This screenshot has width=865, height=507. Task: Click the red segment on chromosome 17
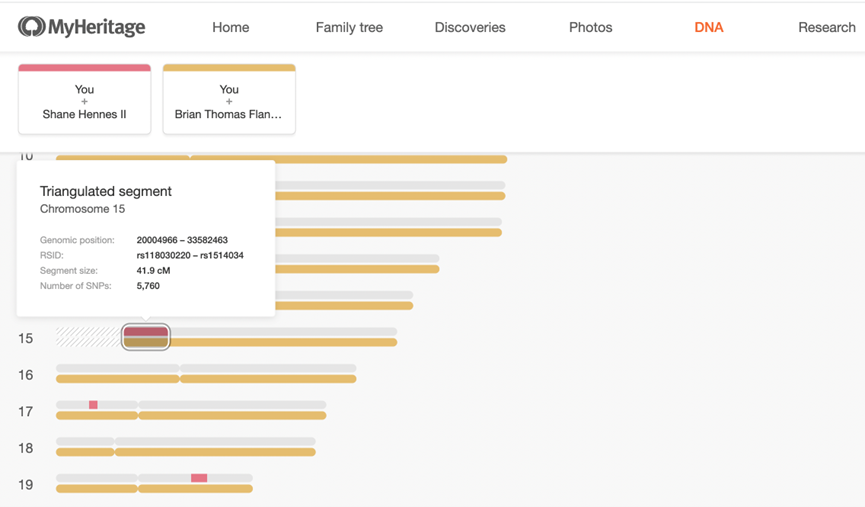93,405
